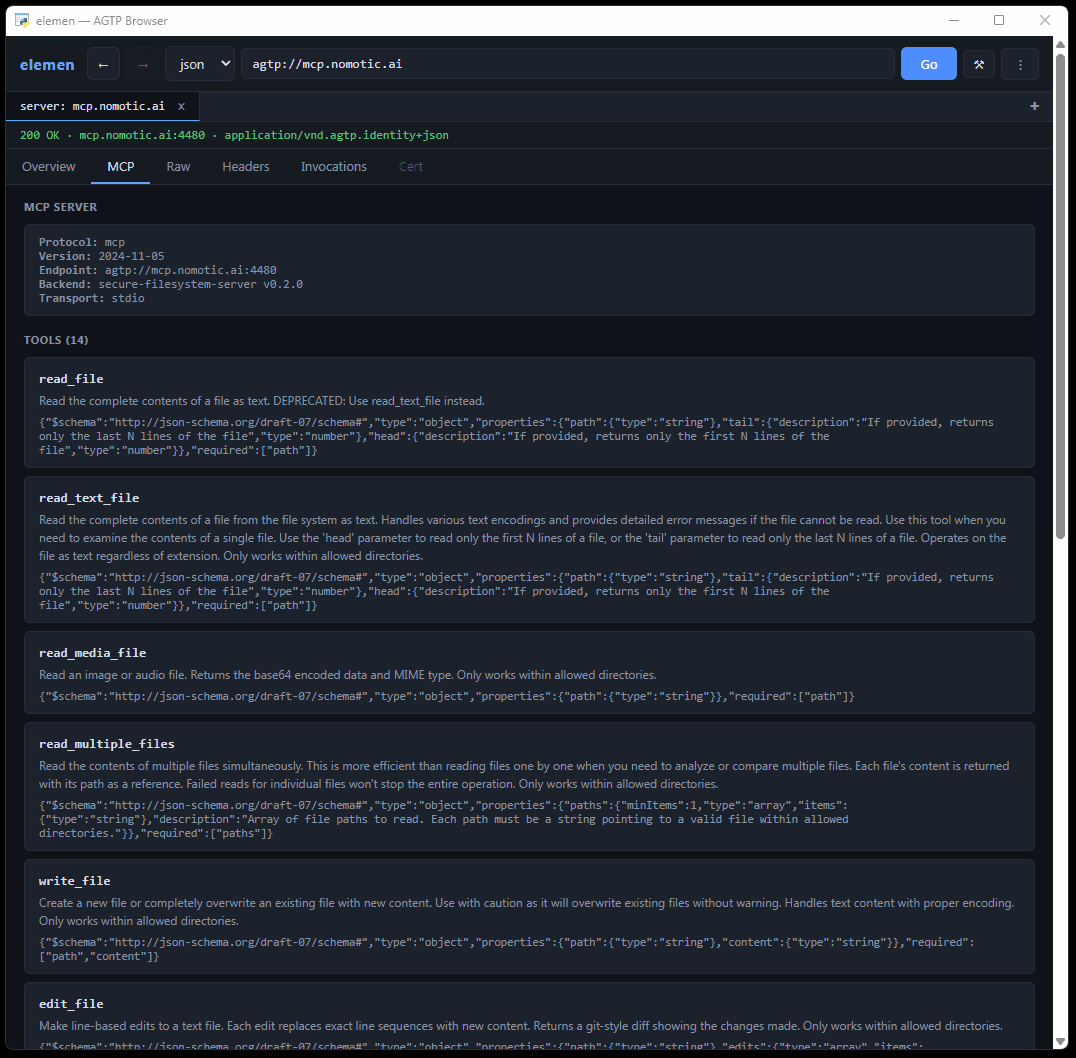
Task: Add a new tab with plus icon
Action: pyautogui.click(x=1034, y=106)
